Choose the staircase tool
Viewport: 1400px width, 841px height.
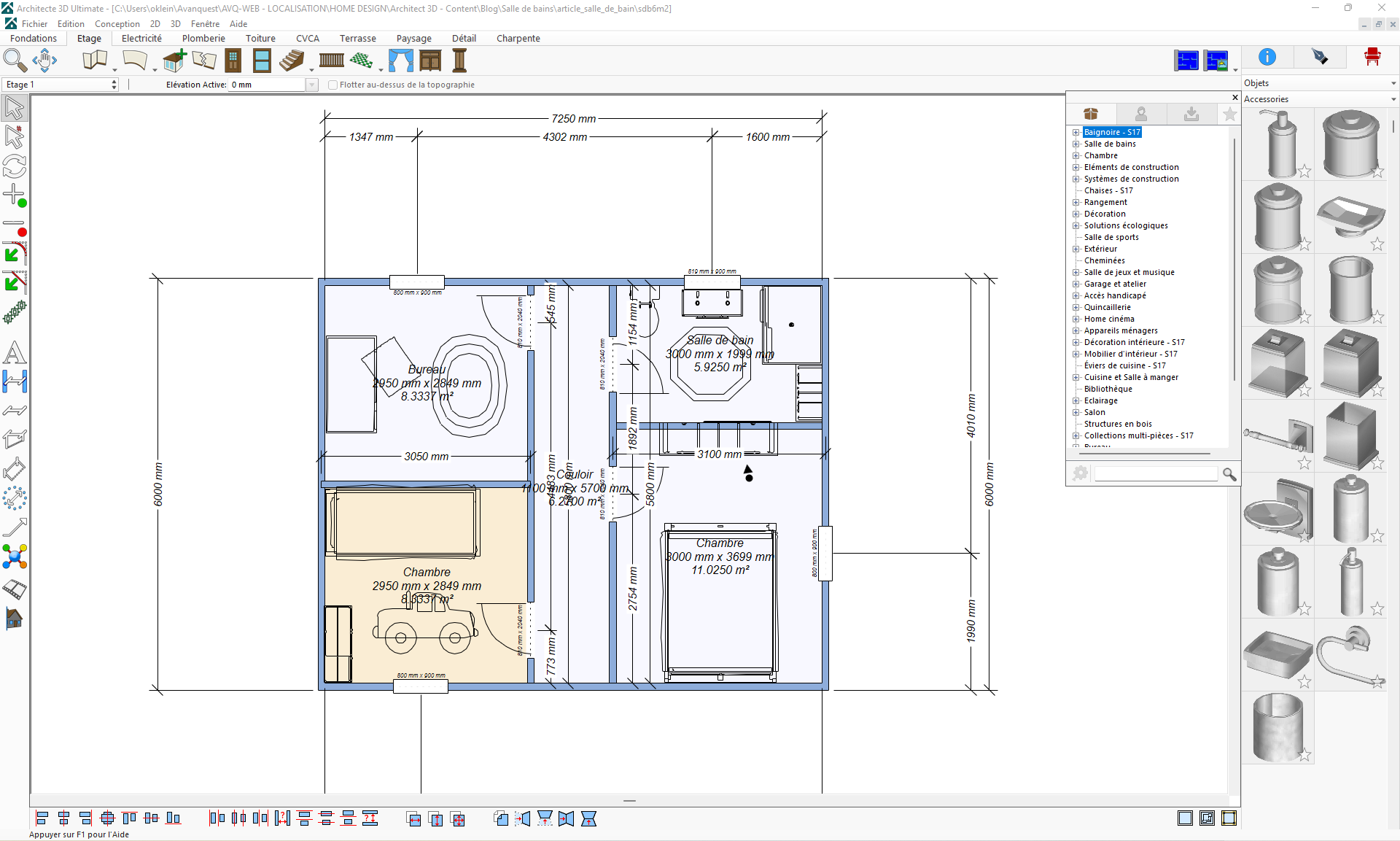(292, 61)
